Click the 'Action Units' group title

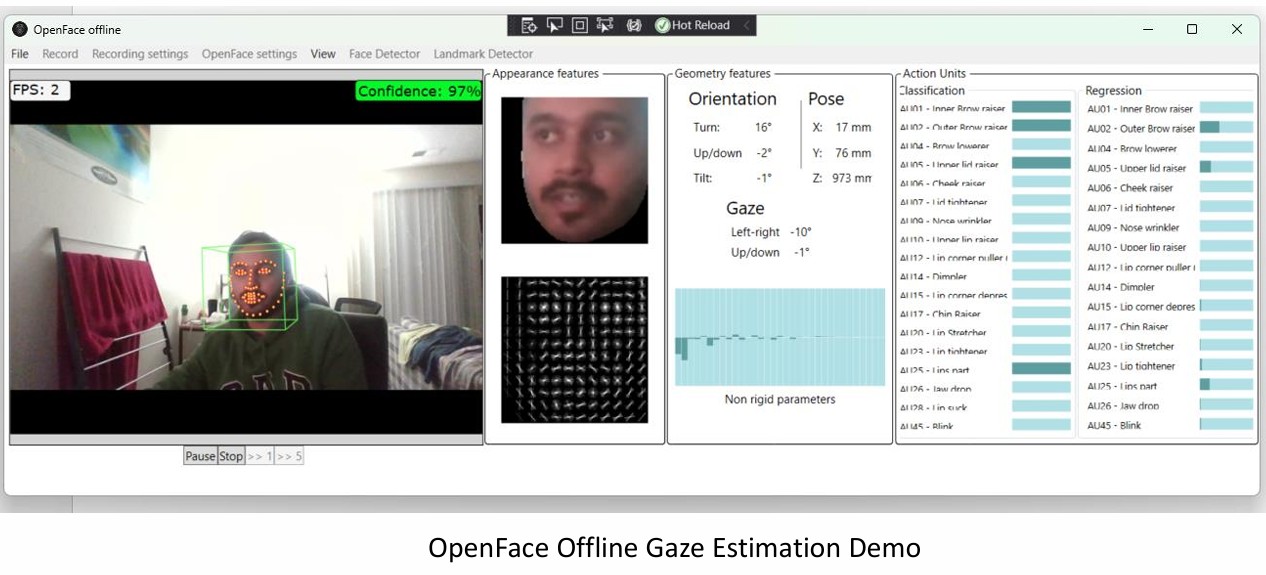coord(935,73)
